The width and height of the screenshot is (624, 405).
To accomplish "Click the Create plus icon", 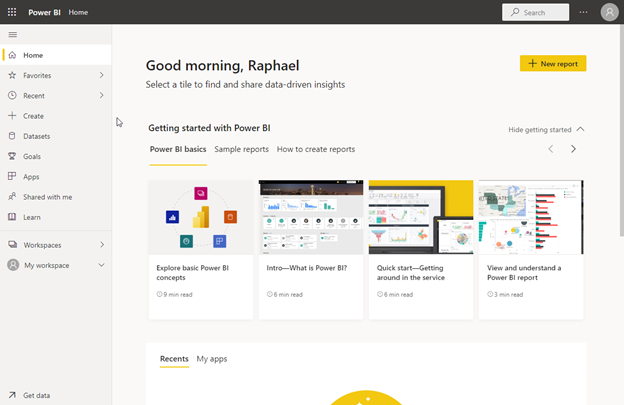I will point(12,116).
